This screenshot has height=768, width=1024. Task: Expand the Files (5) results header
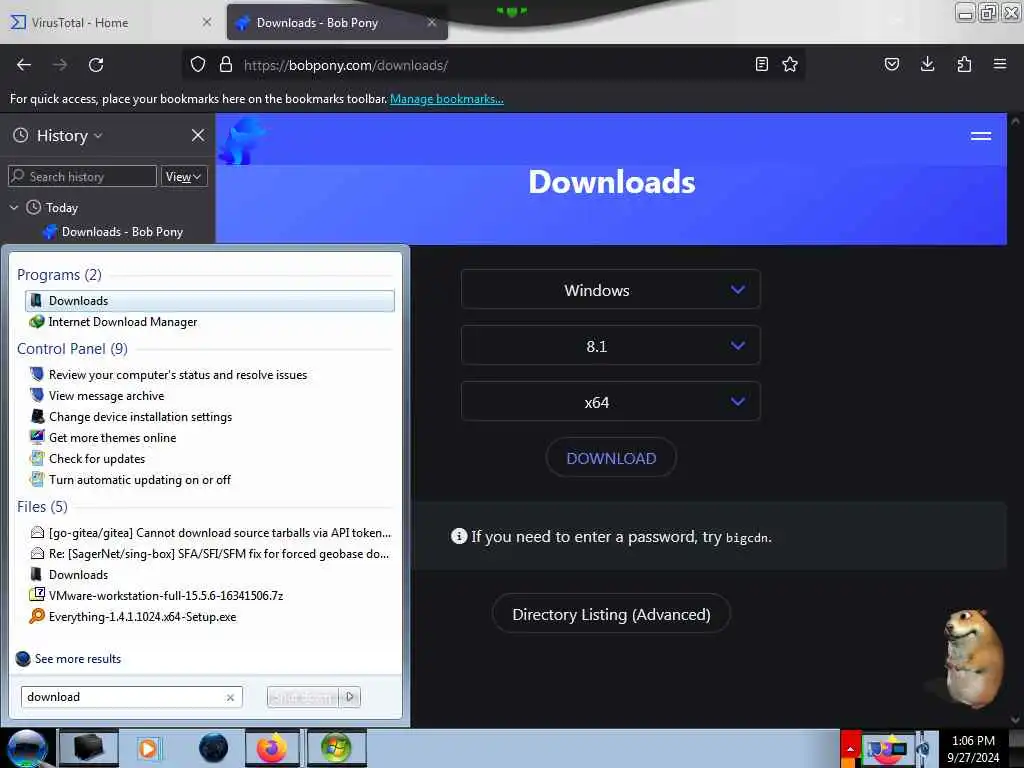coord(42,507)
